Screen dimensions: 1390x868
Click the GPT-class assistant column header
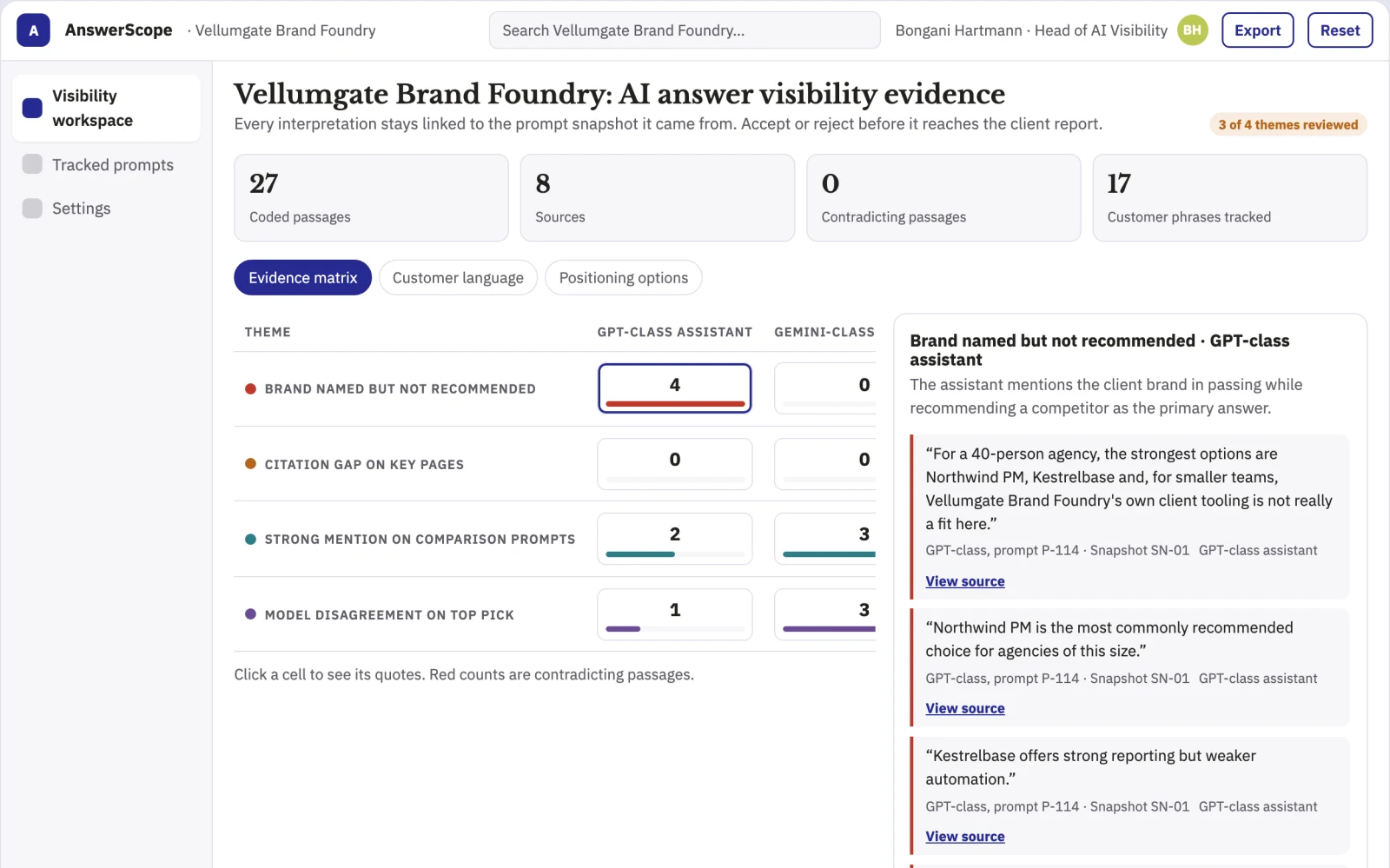675,332
